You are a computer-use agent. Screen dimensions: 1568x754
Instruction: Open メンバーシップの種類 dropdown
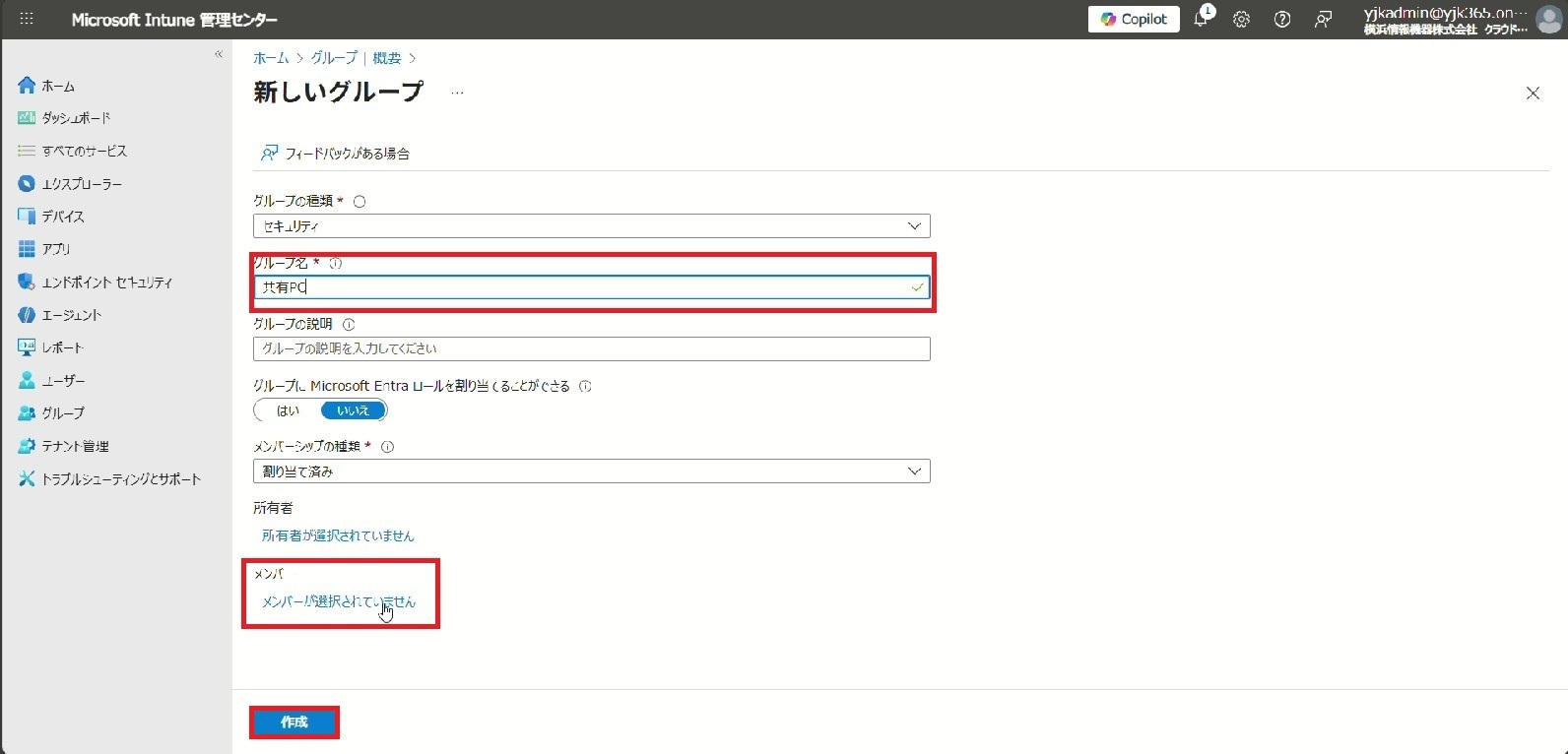click(591, 471)
